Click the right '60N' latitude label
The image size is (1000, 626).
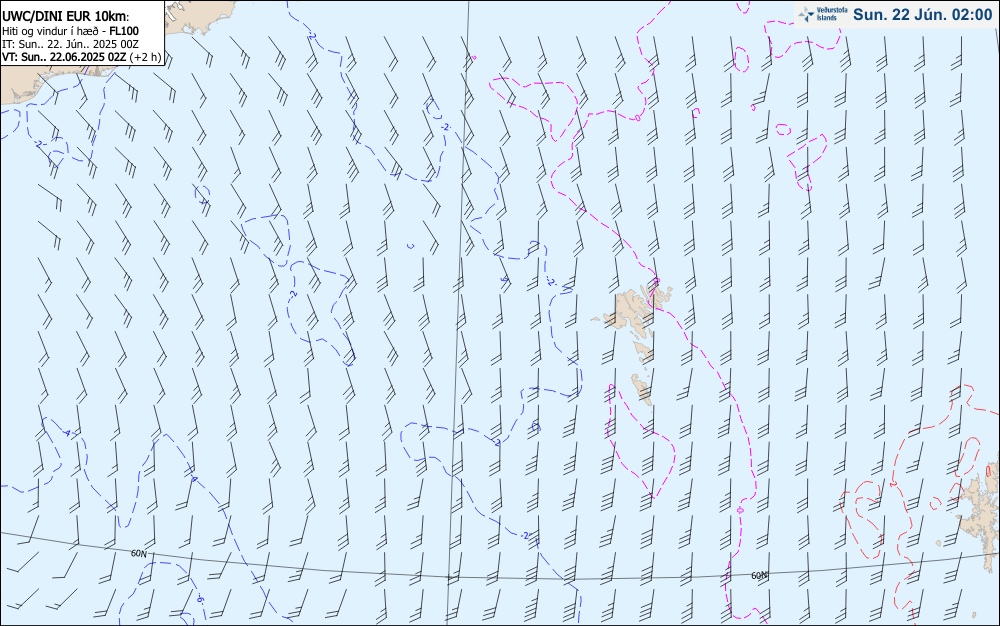coord(759,575)
